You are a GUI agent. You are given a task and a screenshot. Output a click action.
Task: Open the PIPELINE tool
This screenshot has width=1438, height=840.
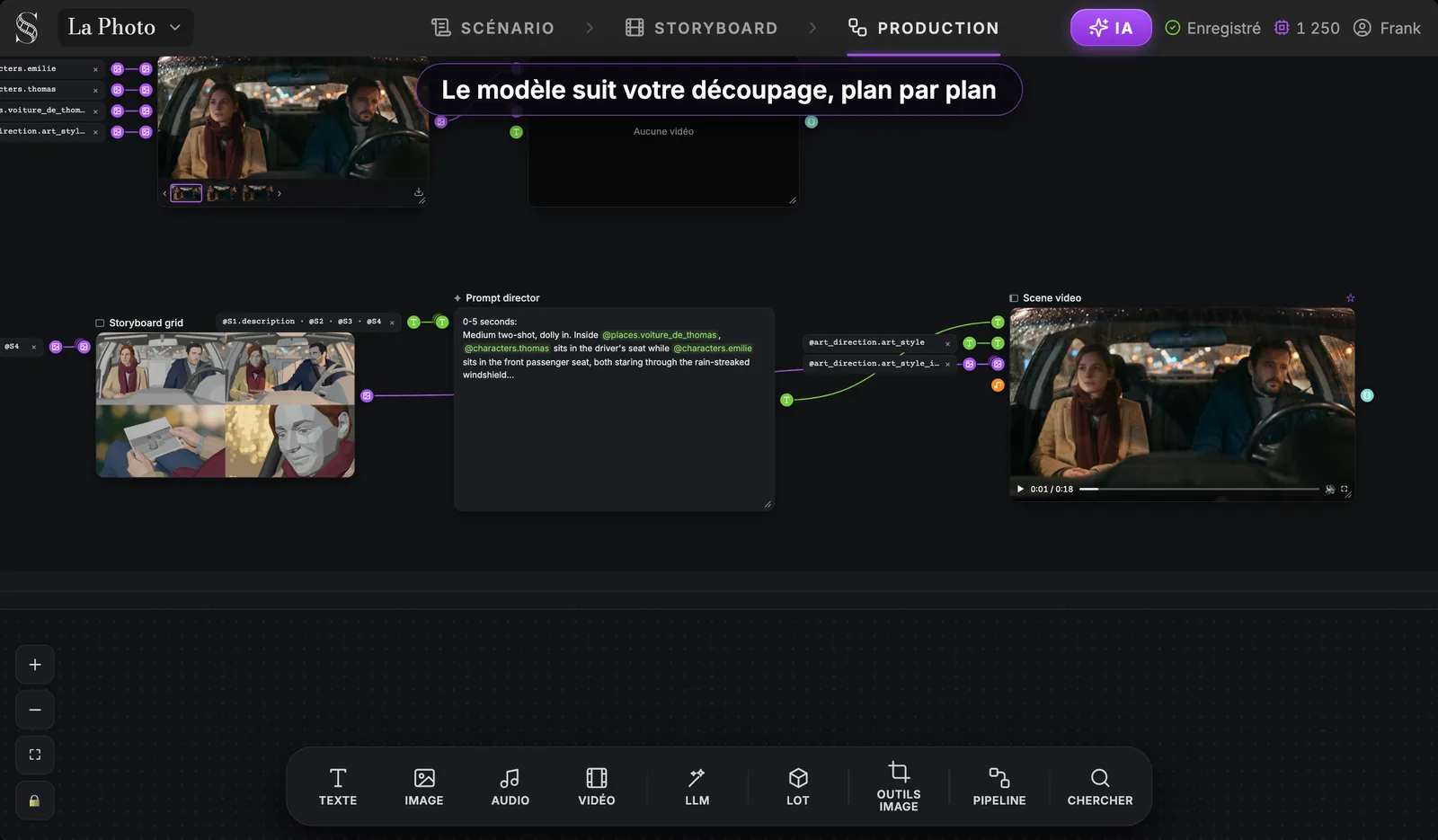coord(999,787)
